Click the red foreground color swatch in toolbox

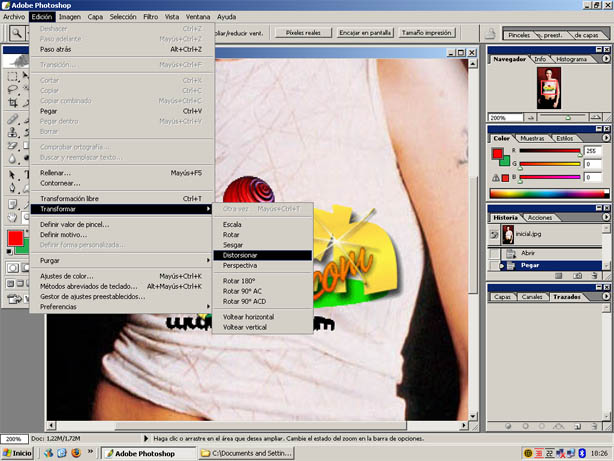pyautogui.click(x=15, y=239)
